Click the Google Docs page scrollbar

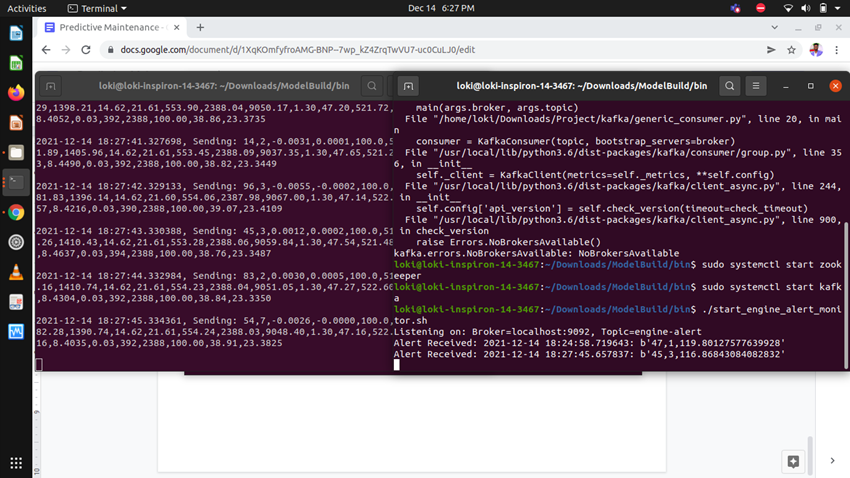click(810, 455)
